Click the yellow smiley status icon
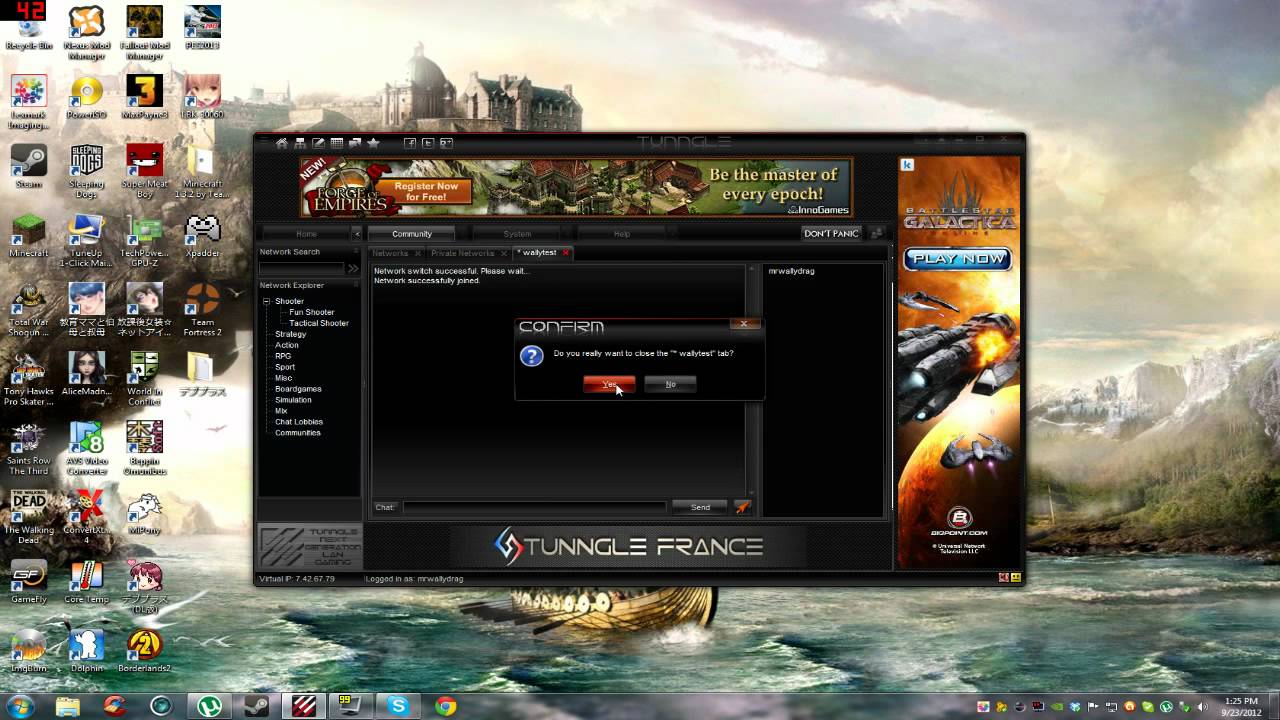This screenshot has width=1280, height=720. (x=1016, y=577)
